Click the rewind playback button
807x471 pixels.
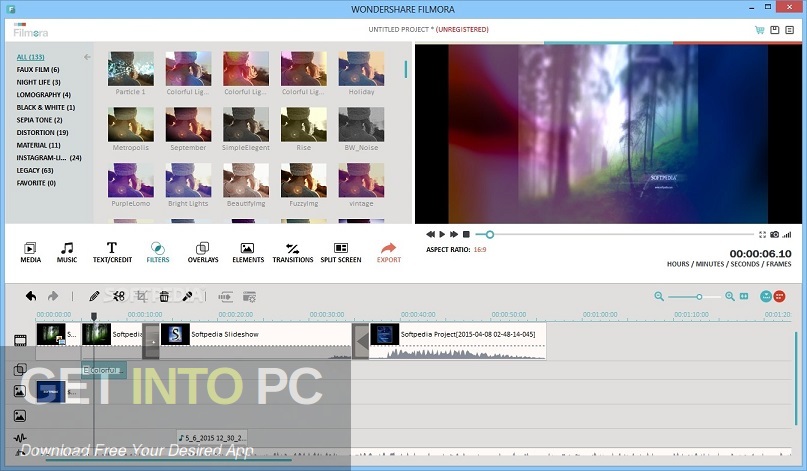tap(430, 234)
